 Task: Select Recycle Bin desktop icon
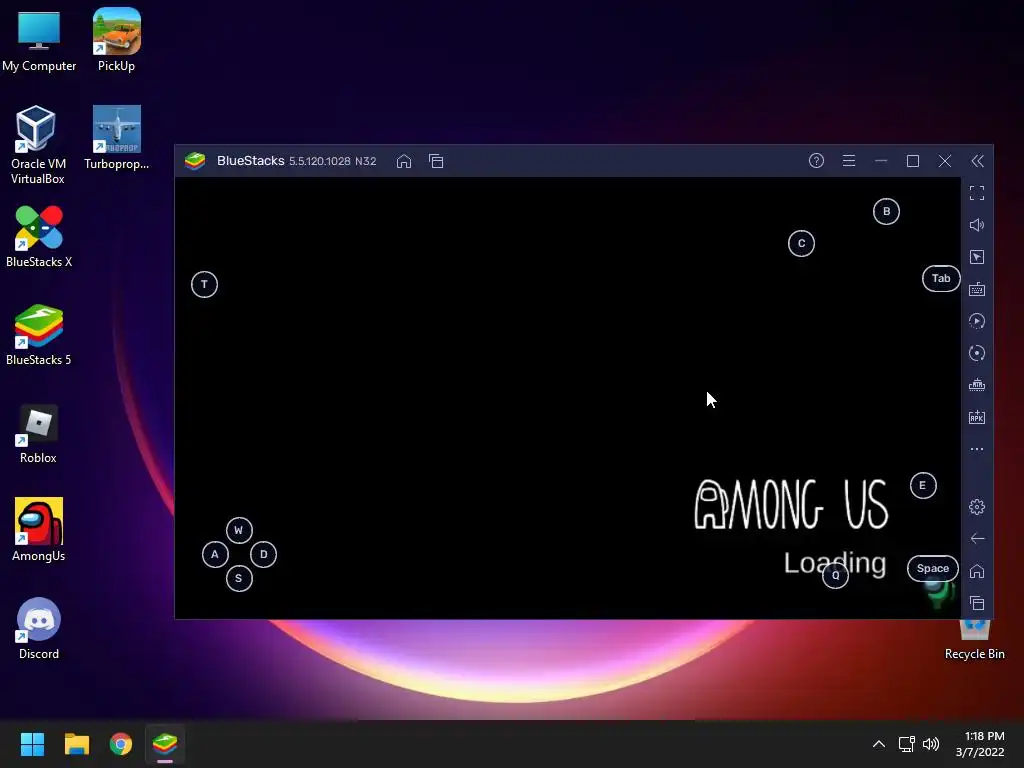(x=974, y=640)
